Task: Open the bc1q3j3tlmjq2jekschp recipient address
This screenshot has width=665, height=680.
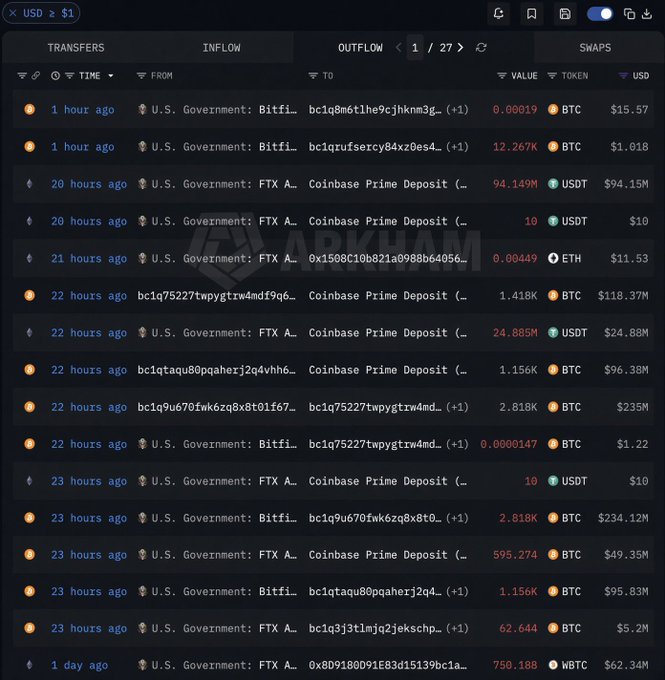Action: coord(375,628)
